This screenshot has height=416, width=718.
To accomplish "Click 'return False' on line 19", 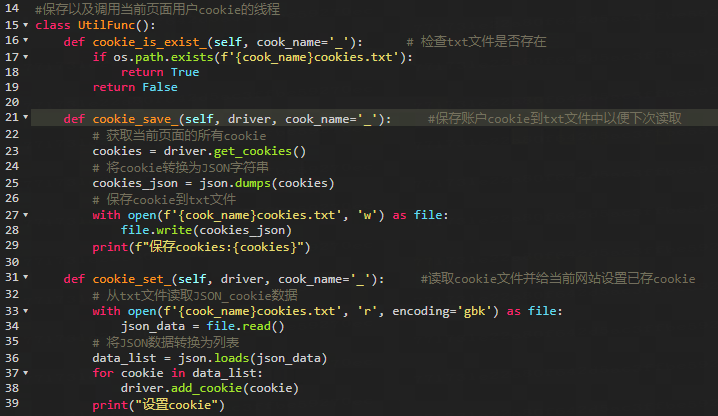I will (x=135, y=88).
